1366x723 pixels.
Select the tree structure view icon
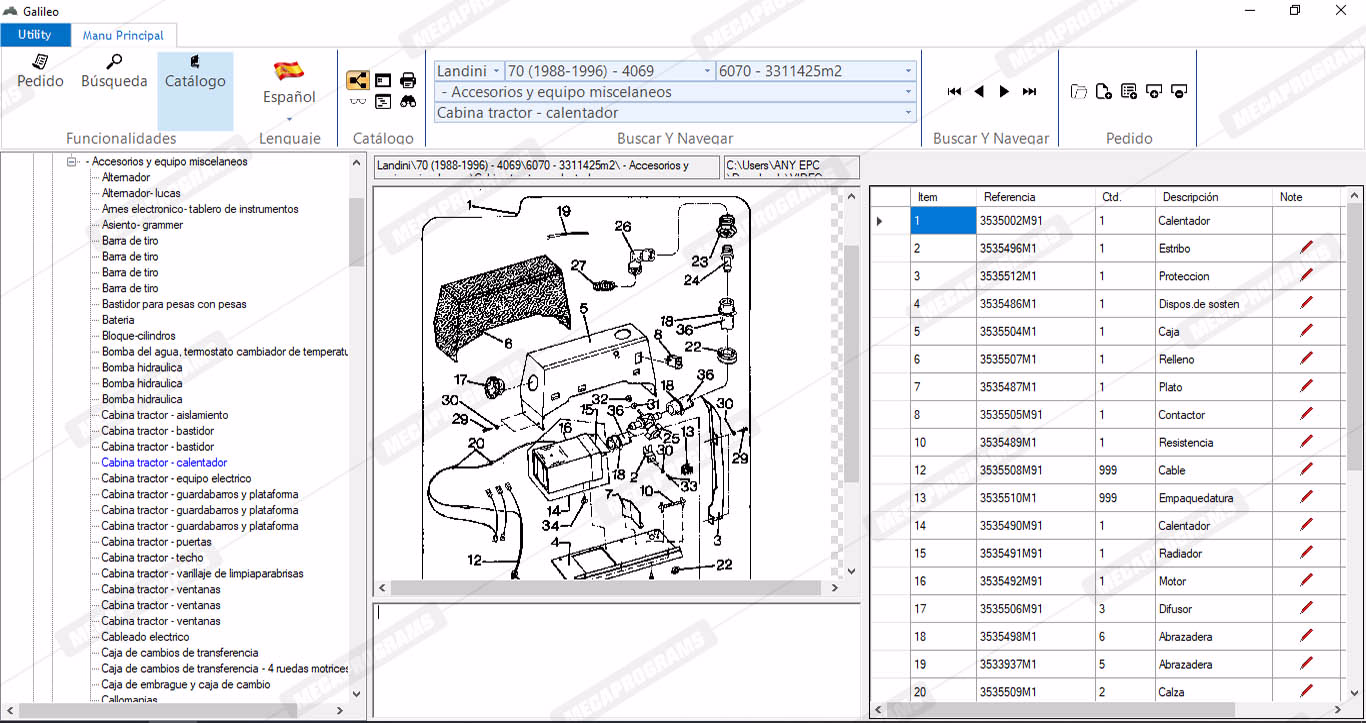click(x=357, y=81)
